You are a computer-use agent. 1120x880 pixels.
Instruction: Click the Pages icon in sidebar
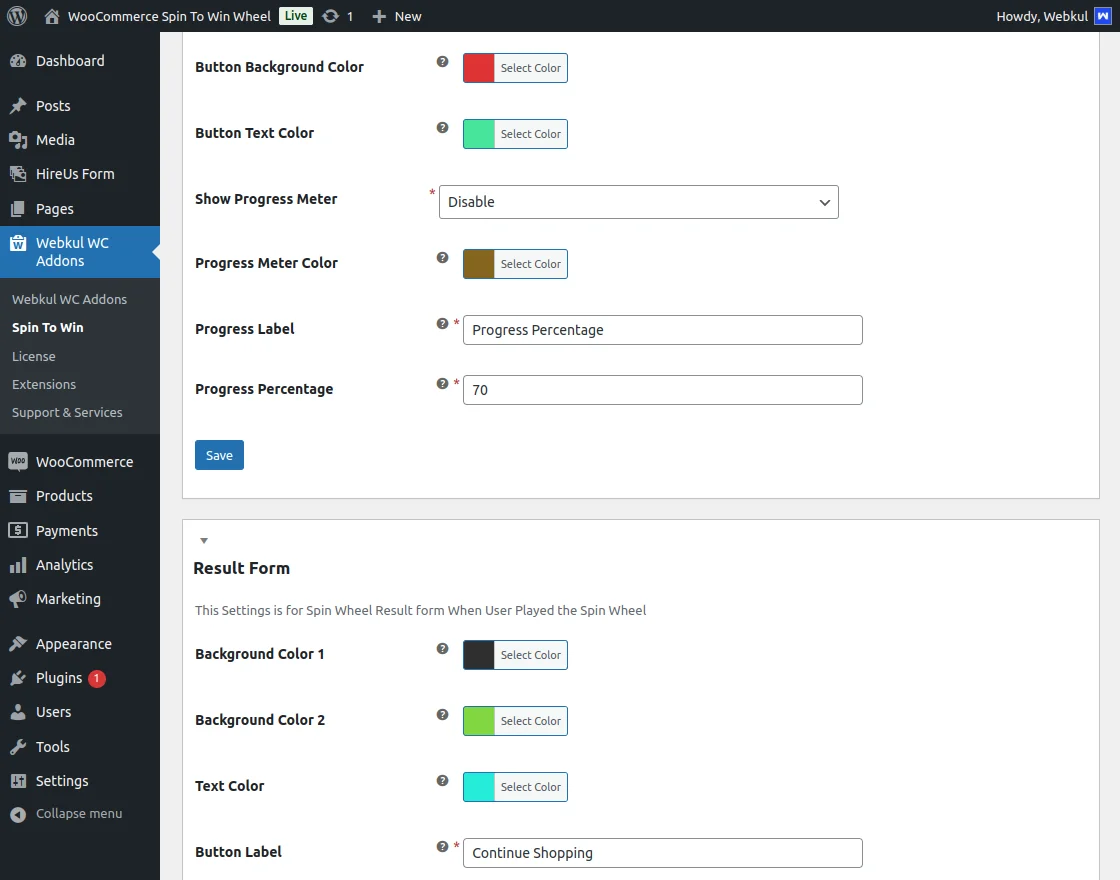tap(18, 209)
